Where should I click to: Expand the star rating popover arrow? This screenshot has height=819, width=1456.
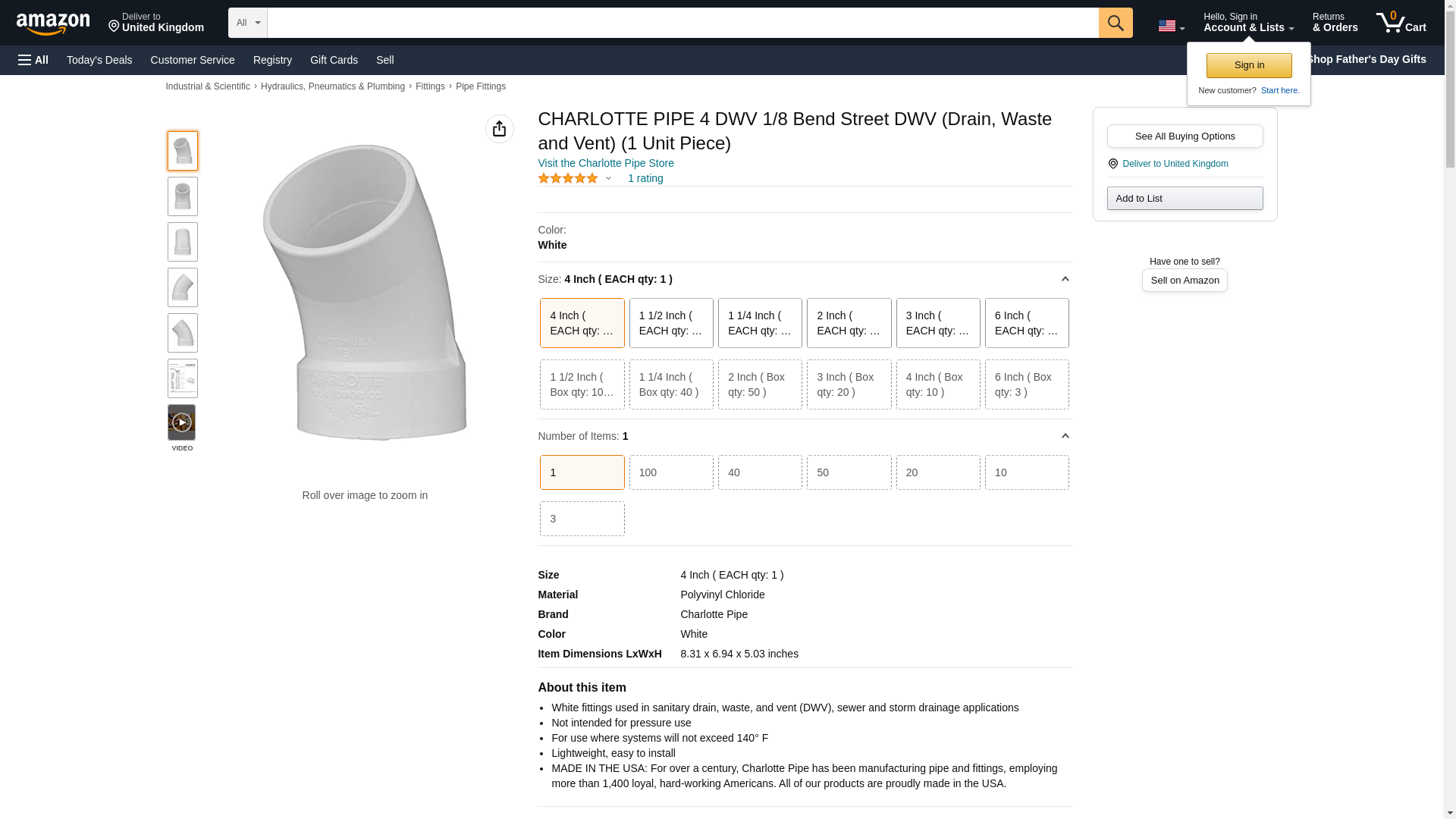[x=608, y=179]
